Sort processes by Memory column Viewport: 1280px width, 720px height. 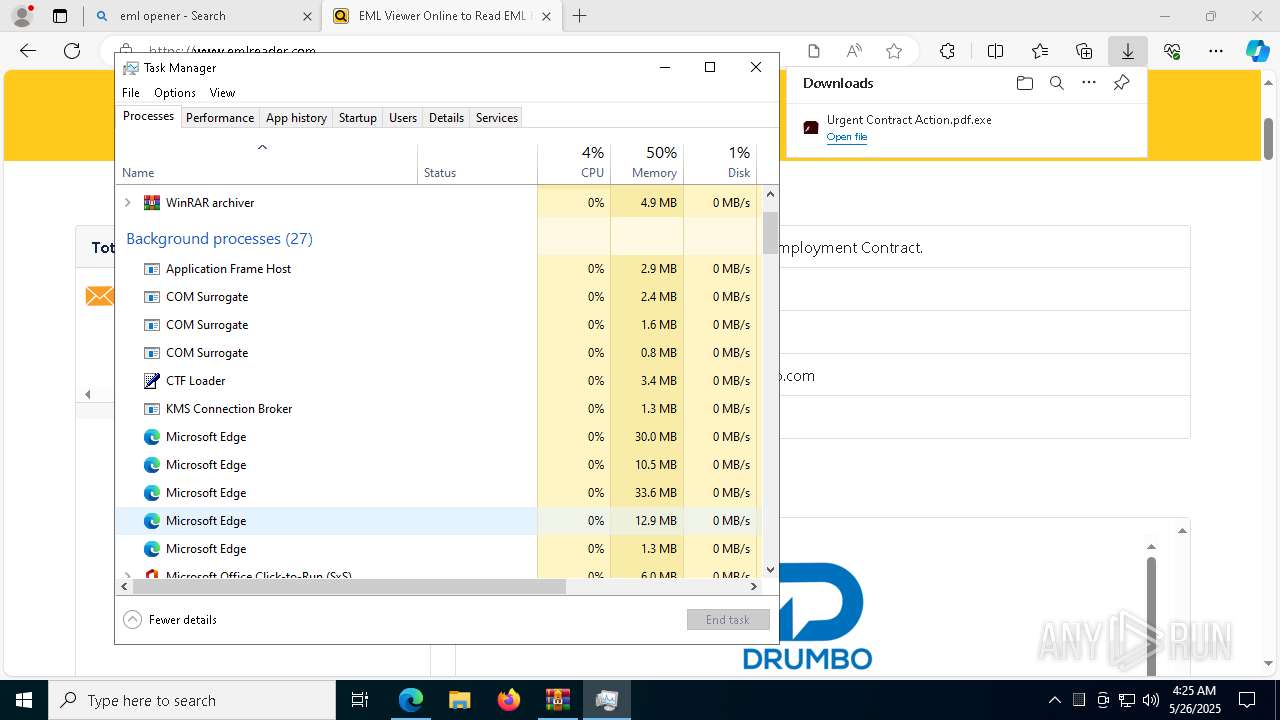click(x=647, y=163)
